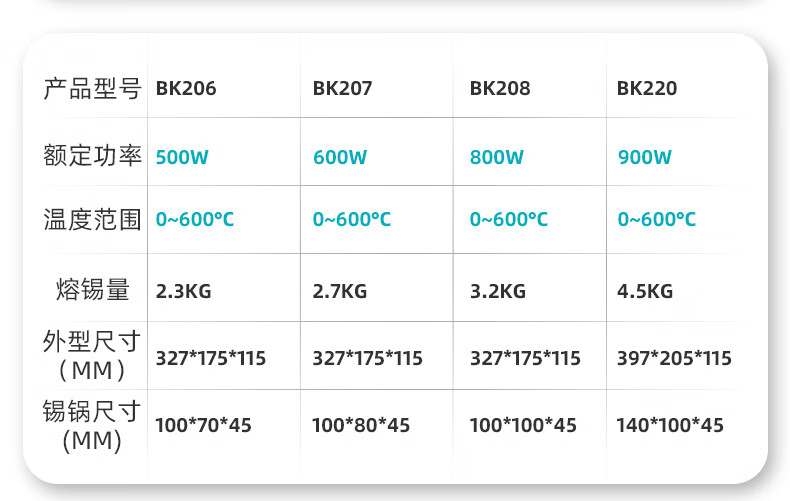This screenshot has width=790, height=501.
Task: Click the 500W rated power value
Action: [x=182, y=157]
